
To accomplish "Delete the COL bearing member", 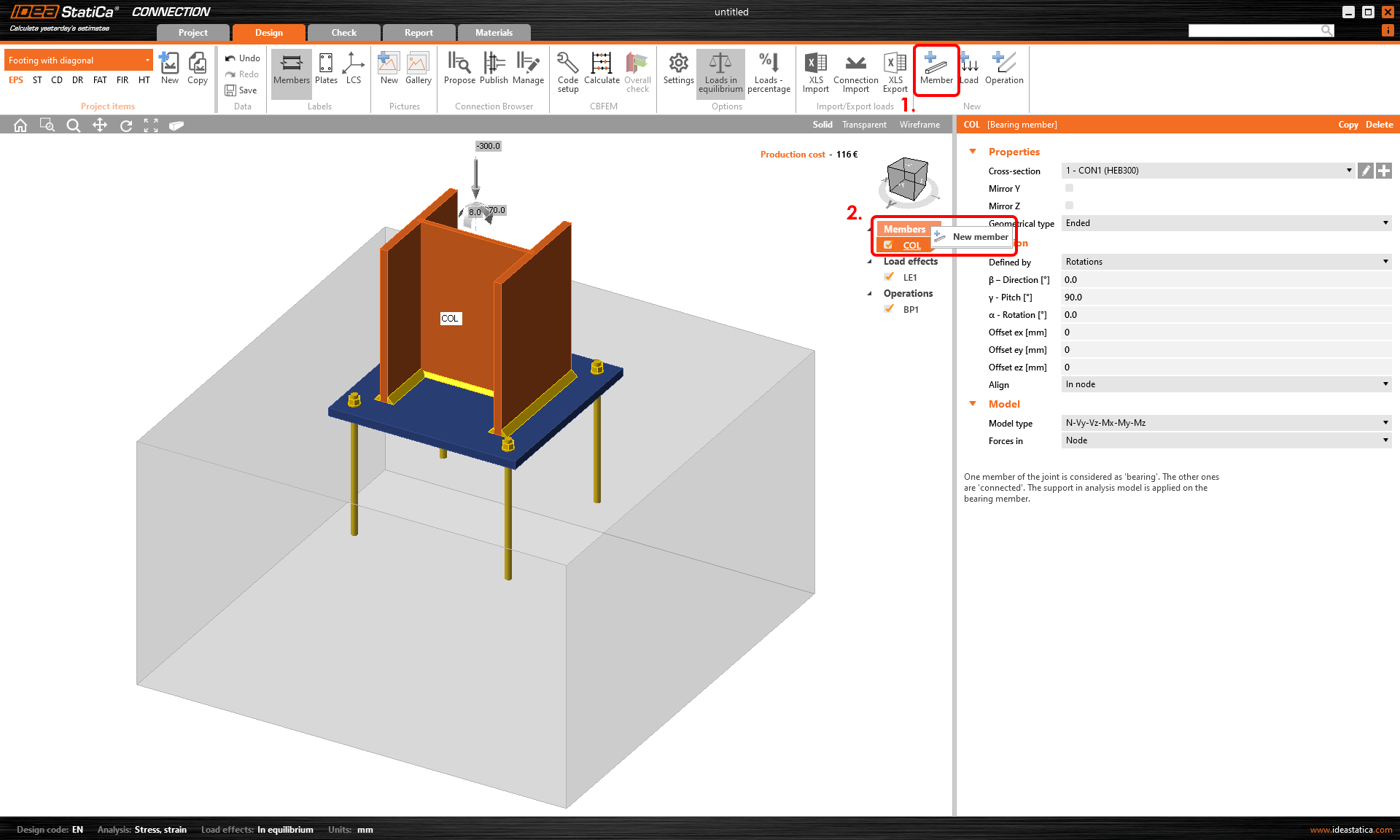I will (1378, 124).
